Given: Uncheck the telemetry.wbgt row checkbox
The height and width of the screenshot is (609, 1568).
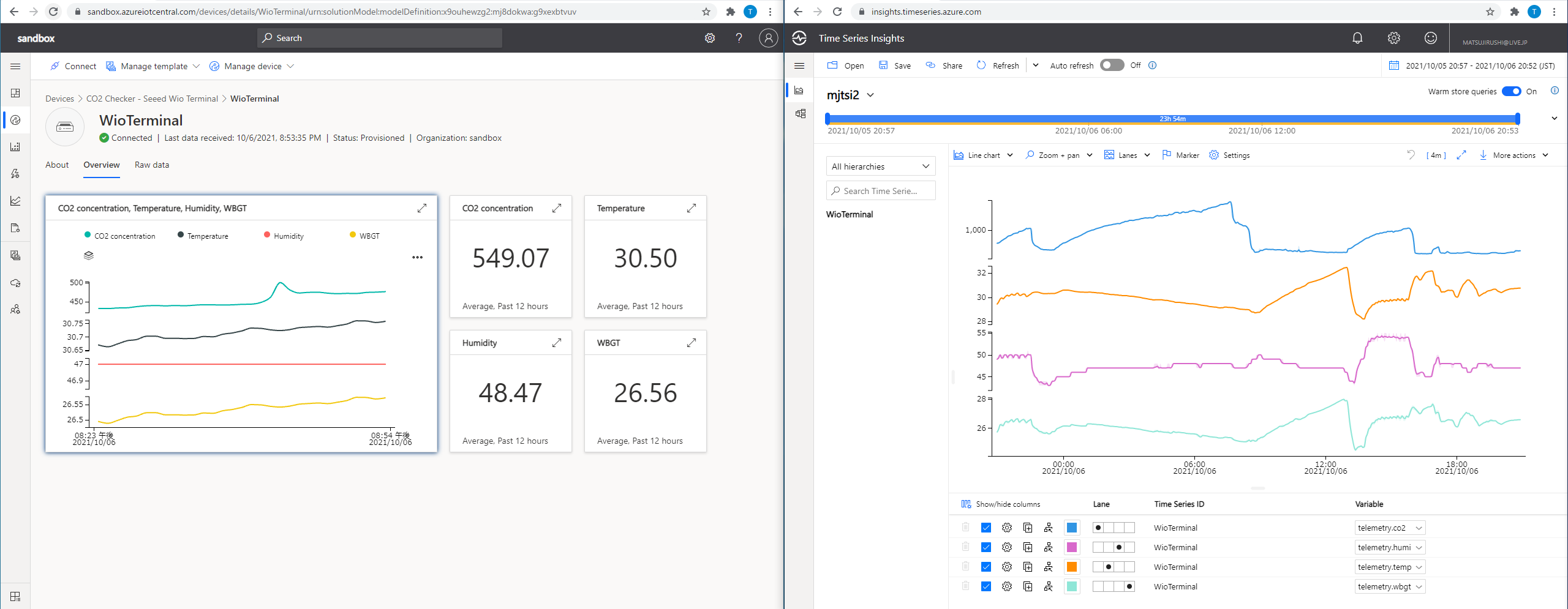Looking at the screenshot, I should [986, 586].
